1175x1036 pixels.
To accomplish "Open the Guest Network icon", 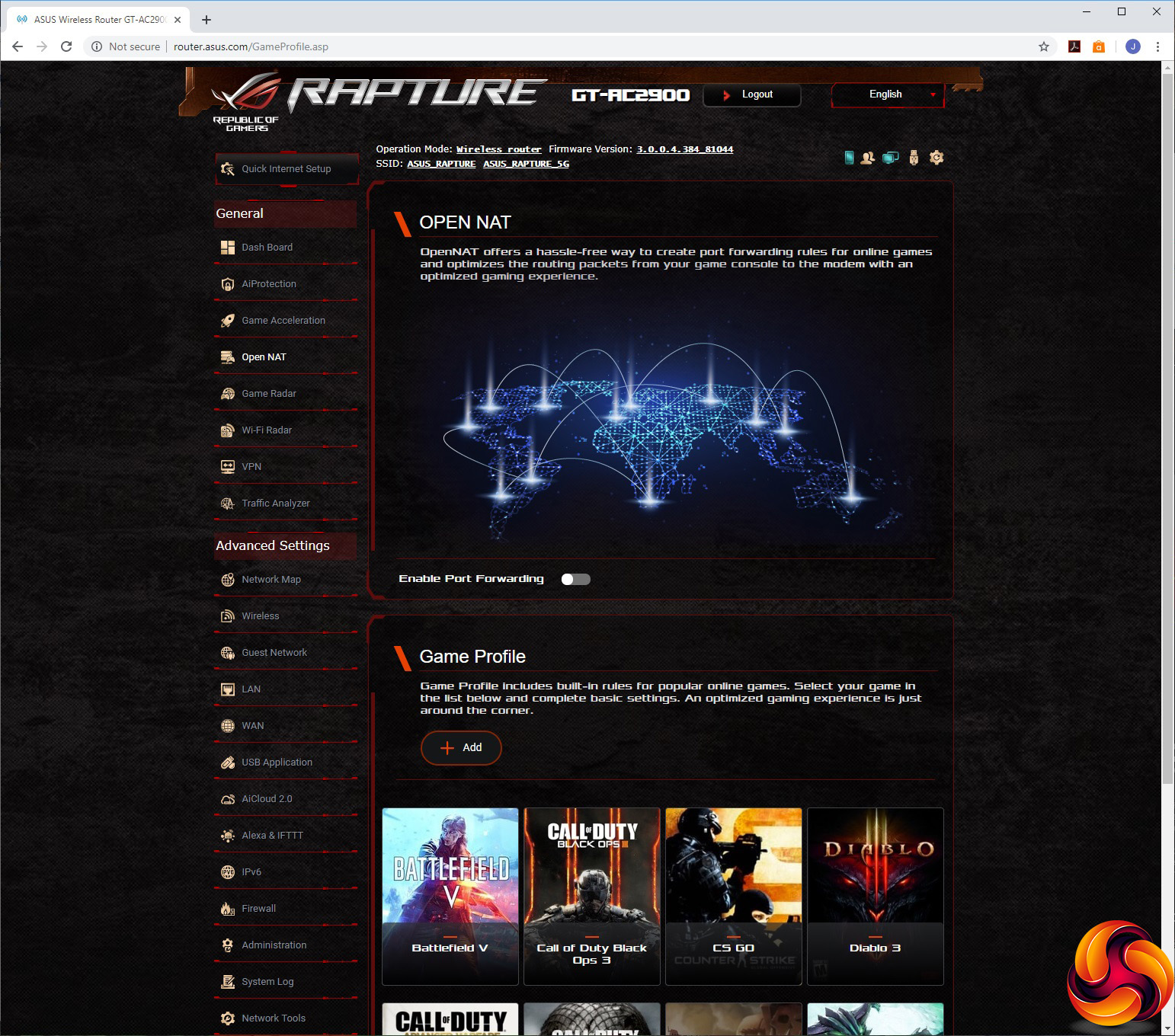I will 227,653.
